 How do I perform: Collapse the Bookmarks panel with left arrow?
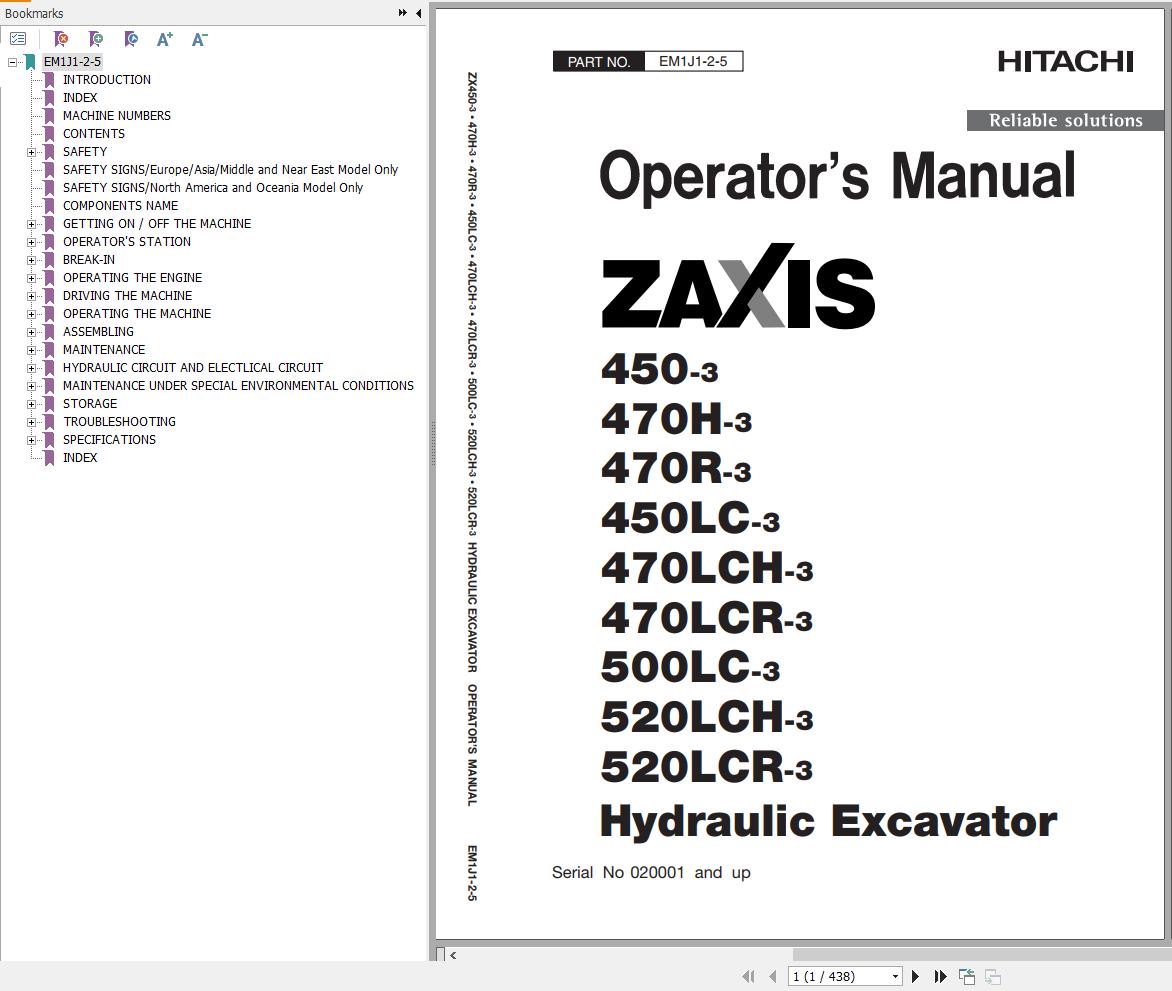coord(419,13)
